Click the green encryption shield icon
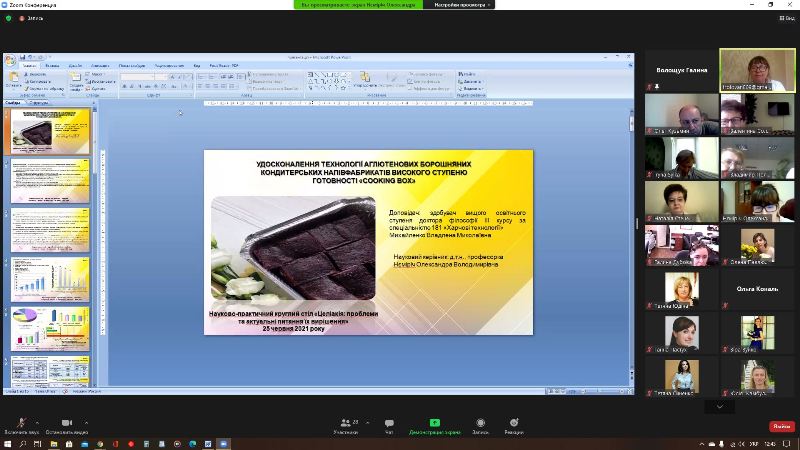The width and height of the screenshot is (800, 450). pyautogui.click(x=8, y=18)
